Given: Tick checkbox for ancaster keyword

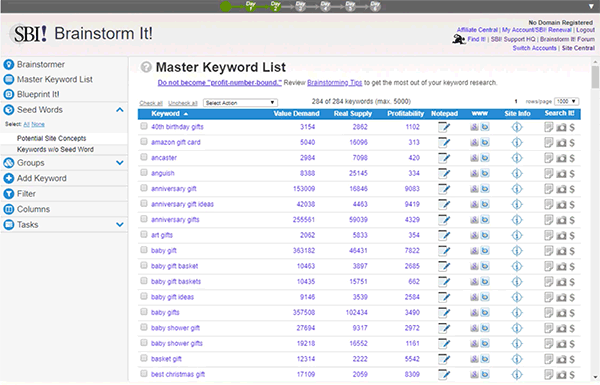Looking at the screenshot, I should [x=143, y=157].
